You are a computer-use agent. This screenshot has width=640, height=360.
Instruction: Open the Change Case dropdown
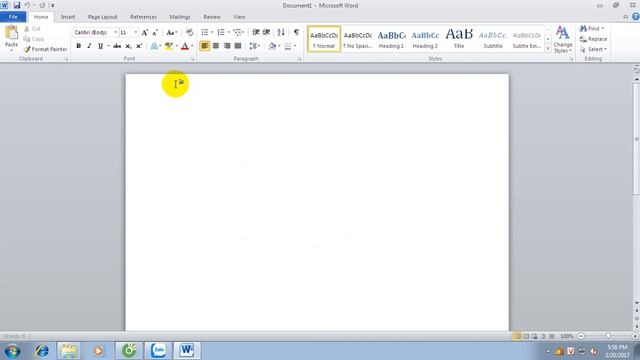pos(172,32)
